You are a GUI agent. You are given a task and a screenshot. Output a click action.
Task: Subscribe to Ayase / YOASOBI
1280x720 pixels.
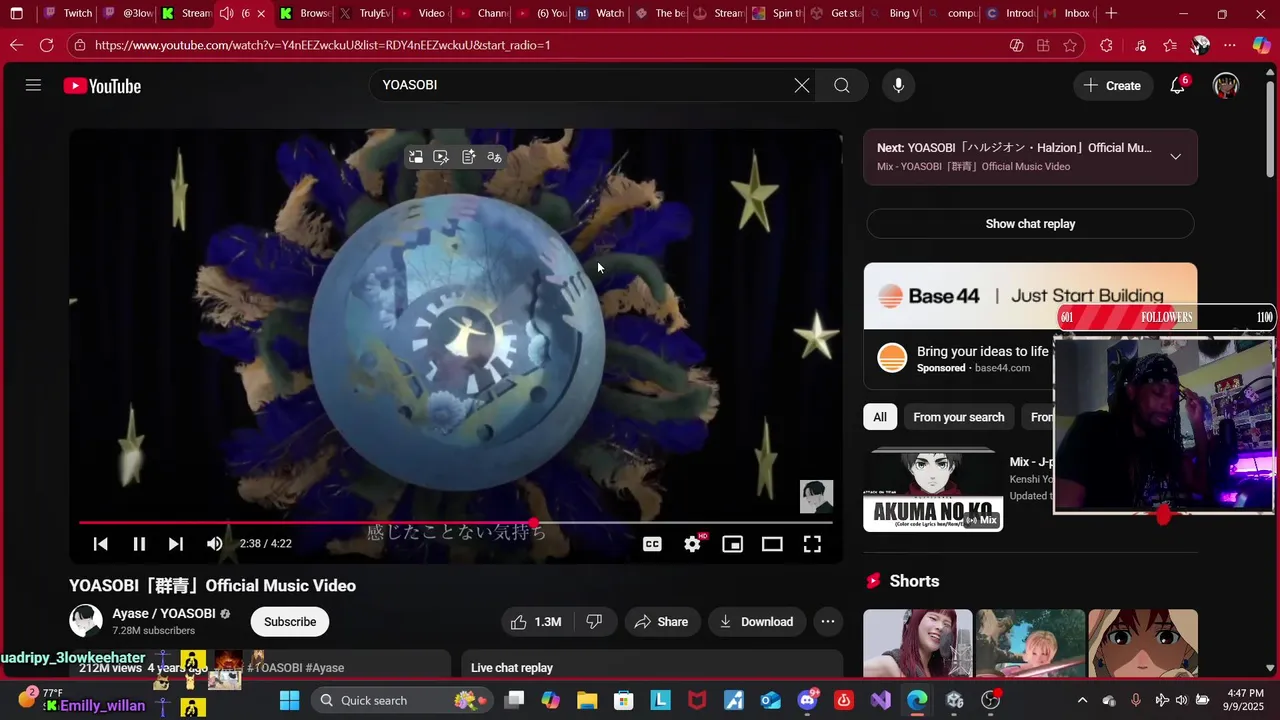[x=290, y=622]
